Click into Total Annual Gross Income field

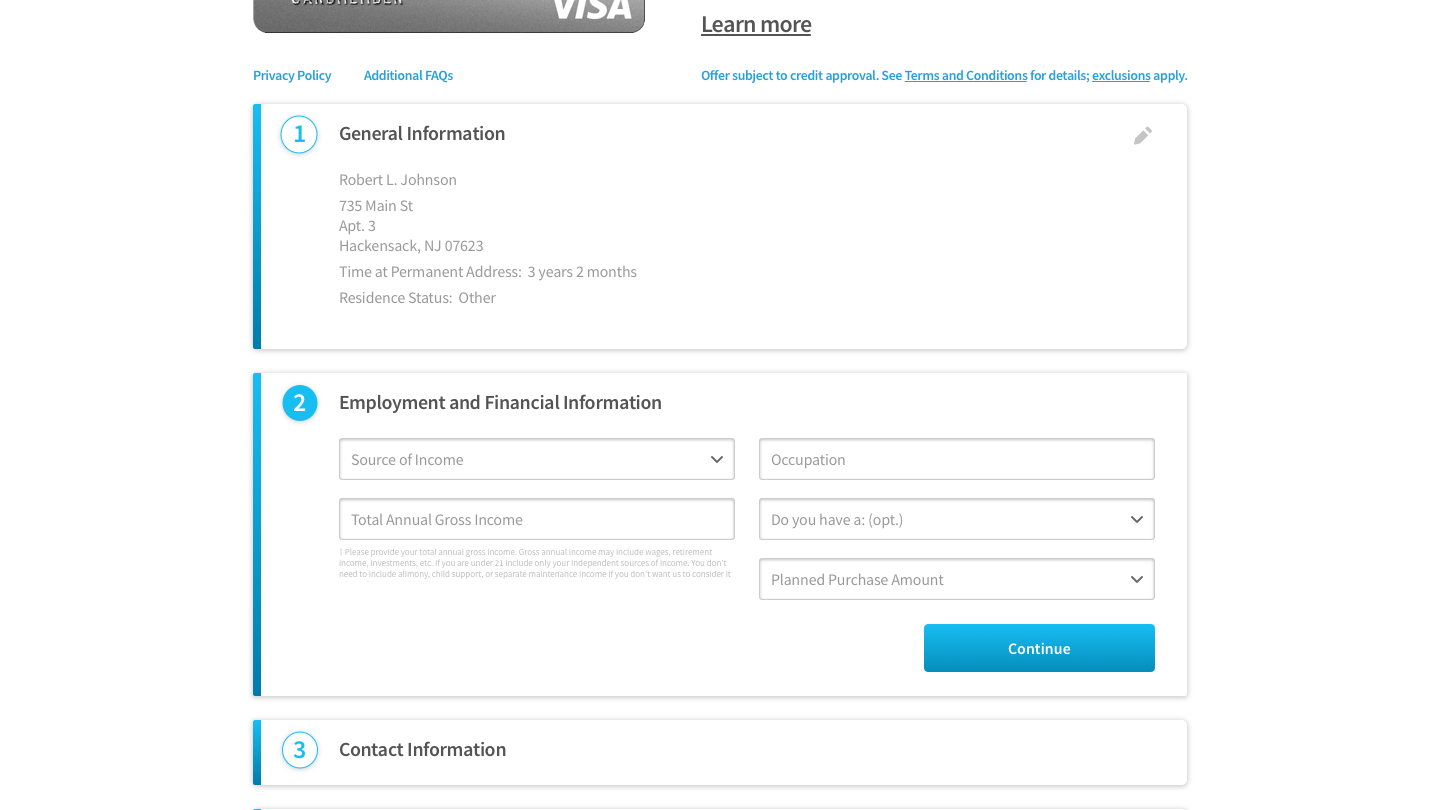click(x=537, y=520)
